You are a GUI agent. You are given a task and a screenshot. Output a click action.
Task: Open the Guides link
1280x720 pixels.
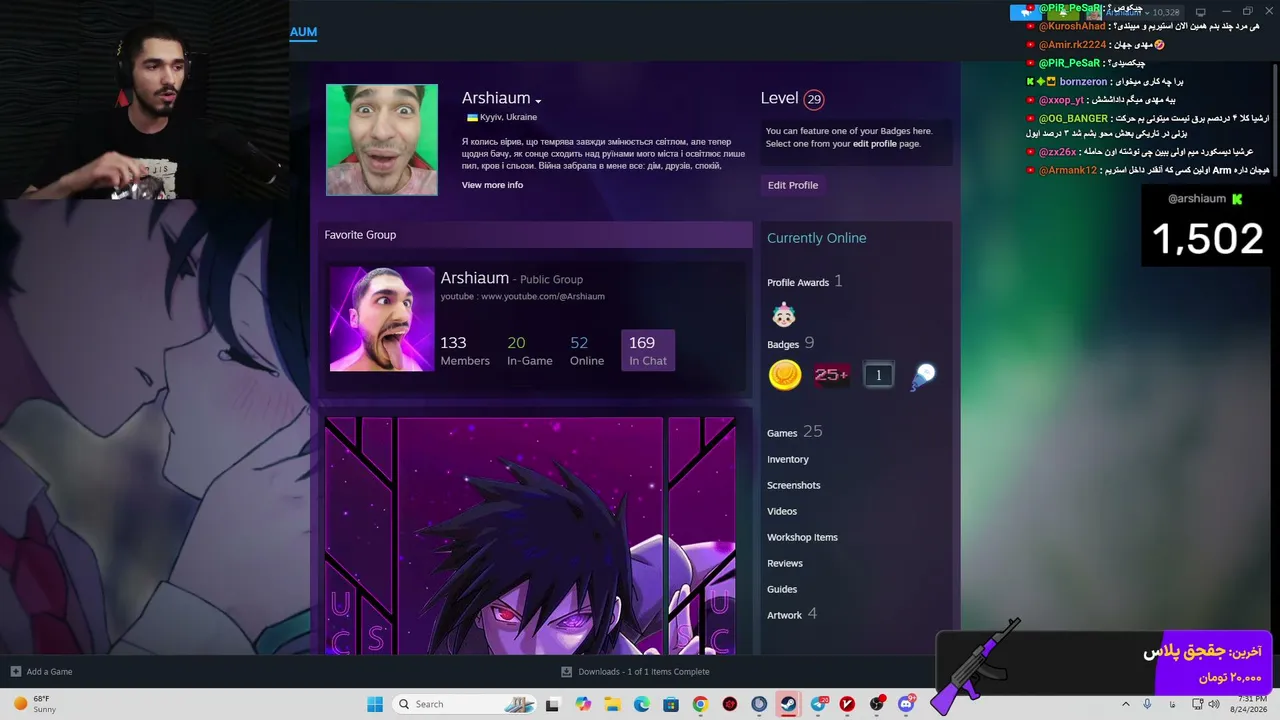click(782, 589)
